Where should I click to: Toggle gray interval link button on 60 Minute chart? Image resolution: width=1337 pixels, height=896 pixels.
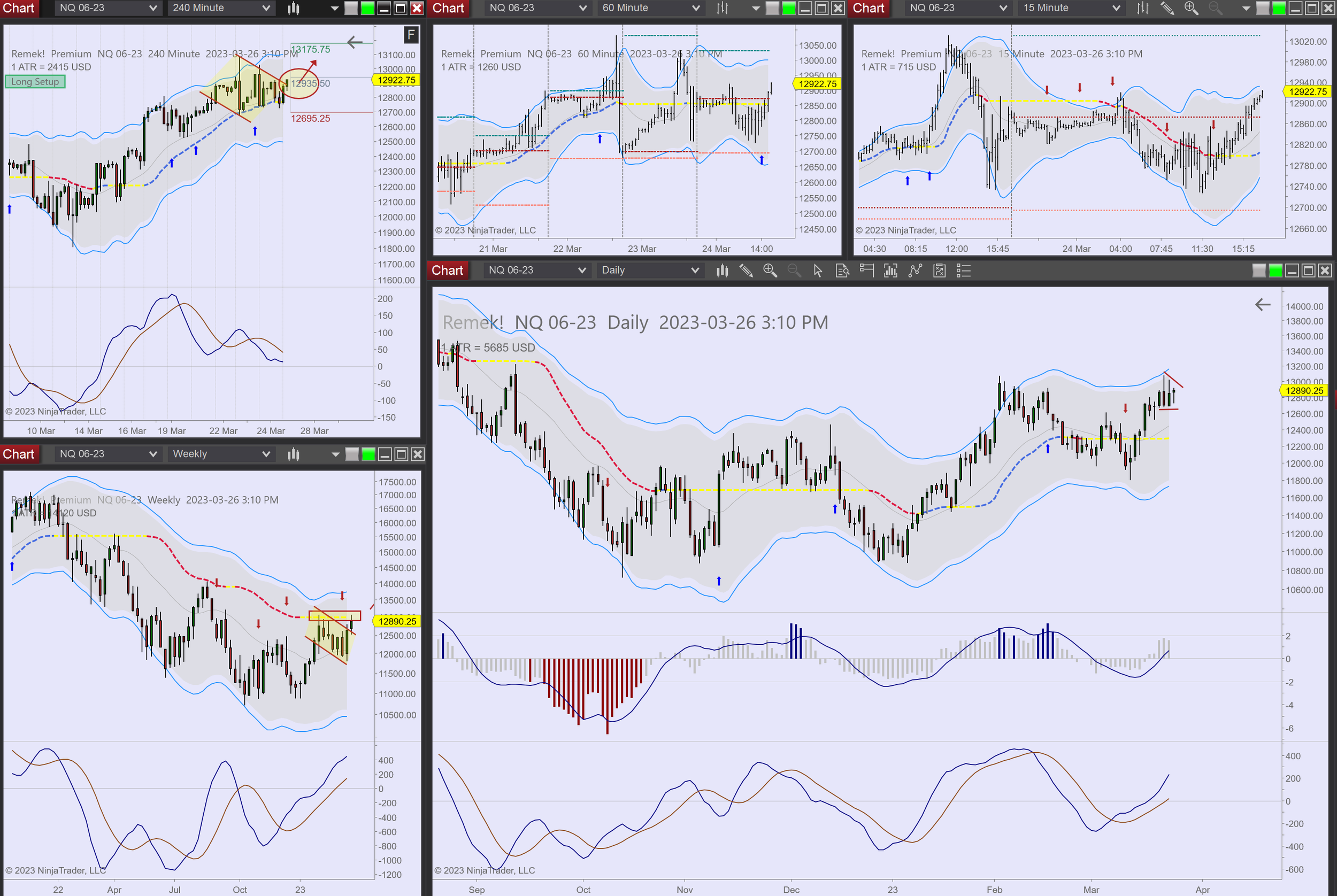click(772, 8)
